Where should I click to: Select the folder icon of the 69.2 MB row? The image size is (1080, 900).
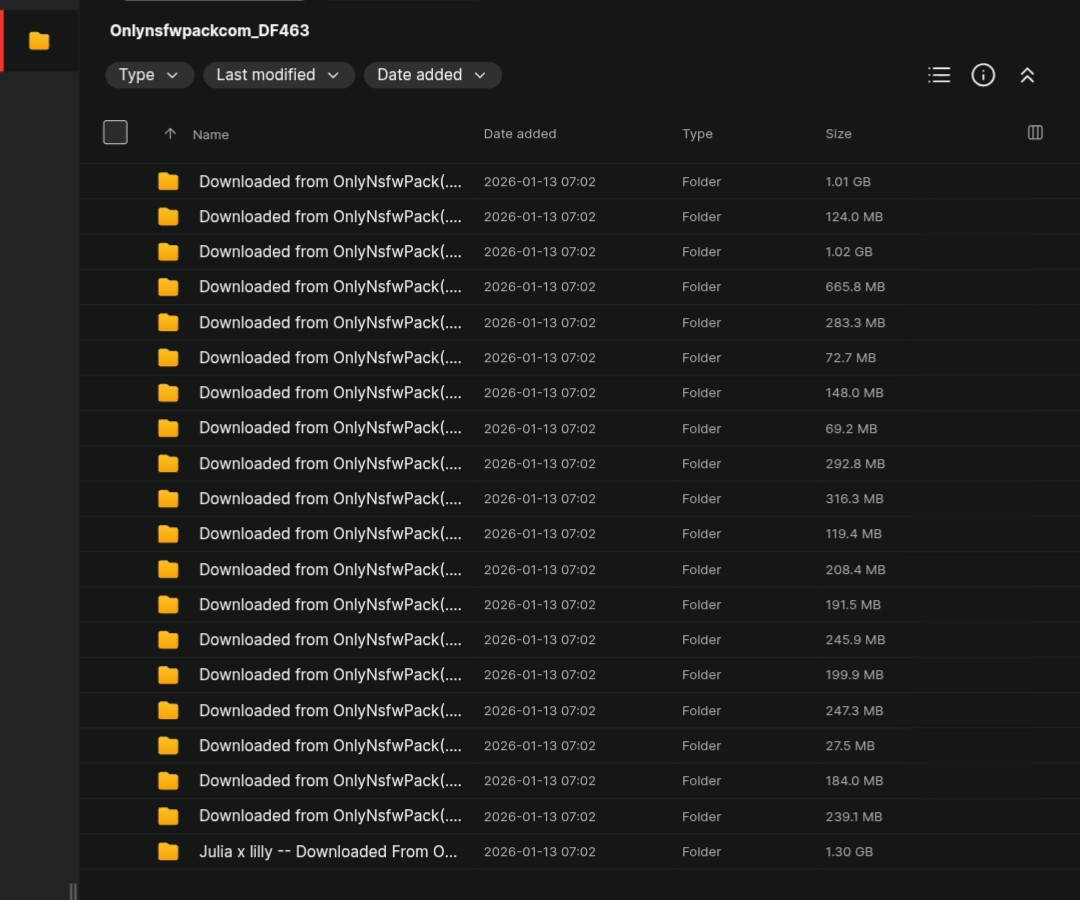click(x=168, y=428)
